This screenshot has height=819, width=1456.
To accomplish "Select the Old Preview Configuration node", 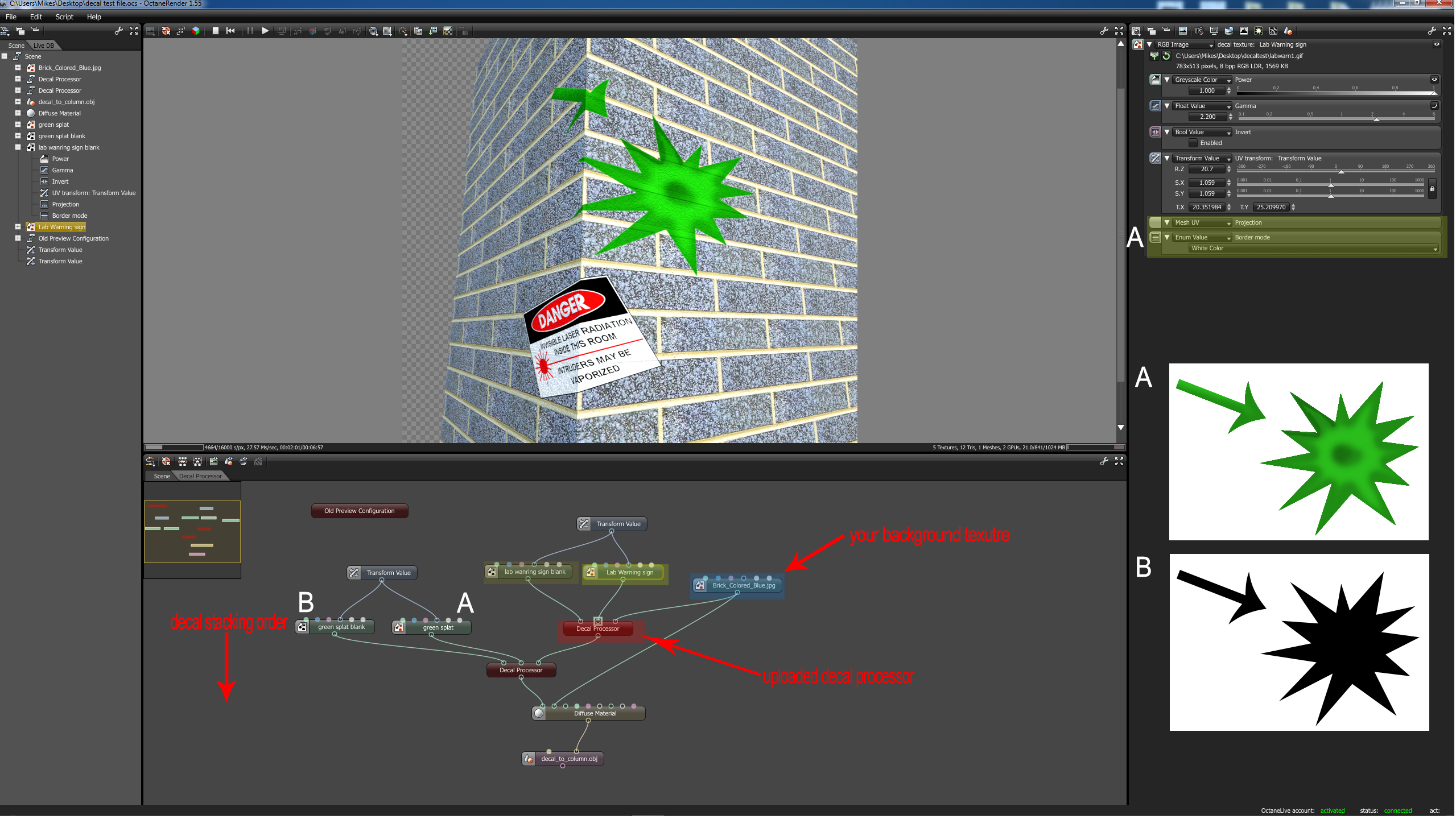I will click(360, 511).
